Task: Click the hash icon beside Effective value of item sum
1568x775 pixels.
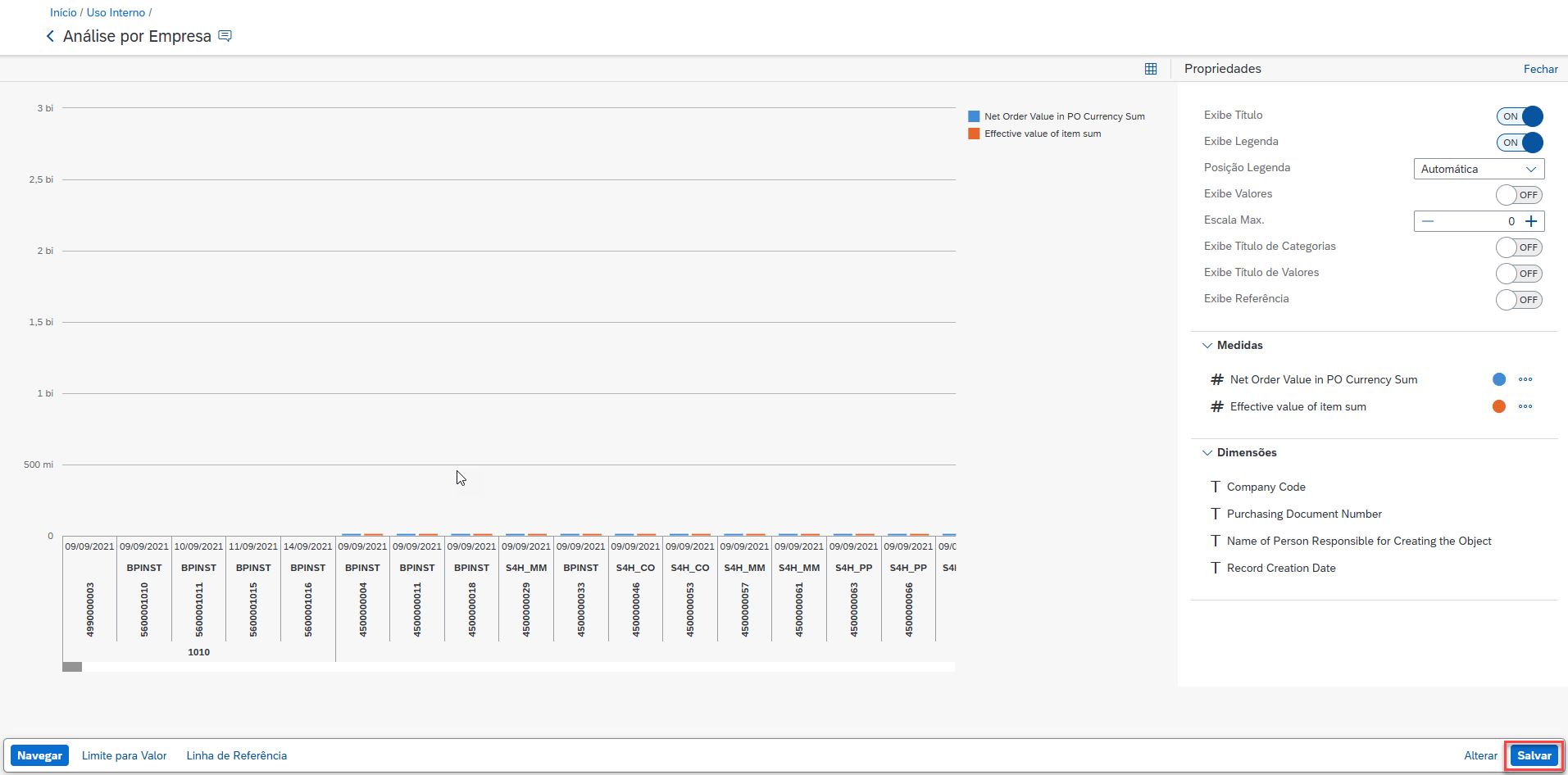Action: click(x=1216, y=406)
